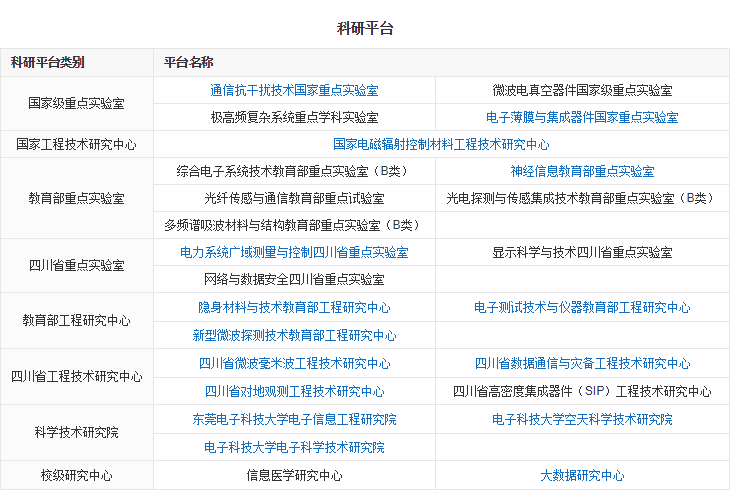Open 通信抗干扰技术国家重点实验室 link
Screen dimensions: 734x492
pos(294,90)
